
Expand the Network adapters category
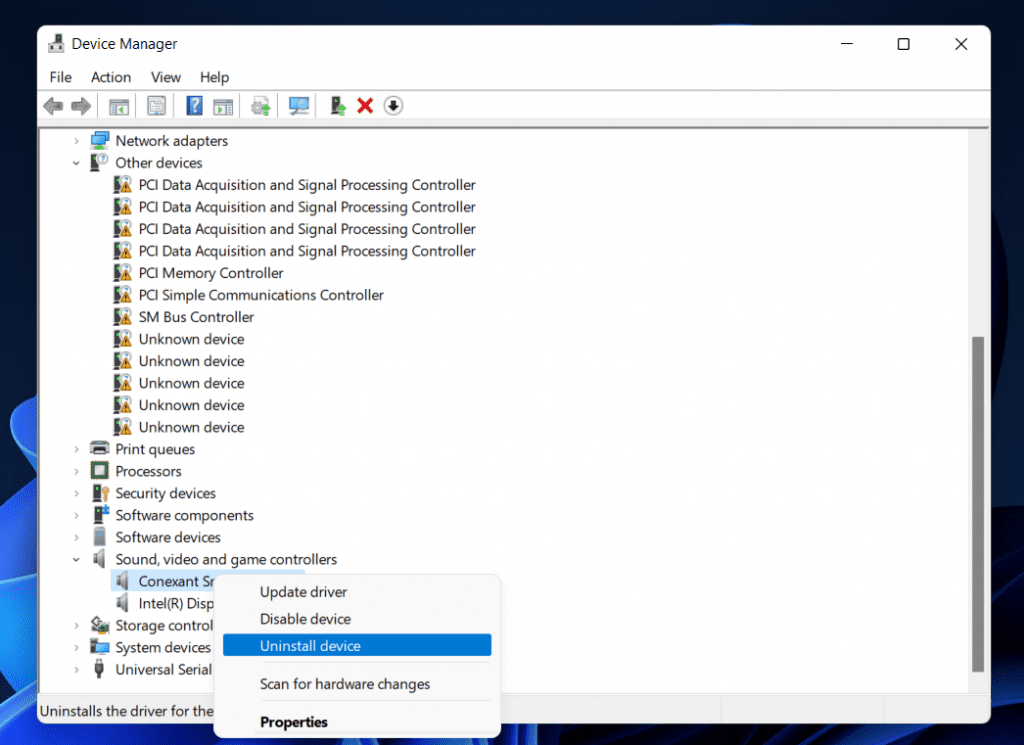77,140
